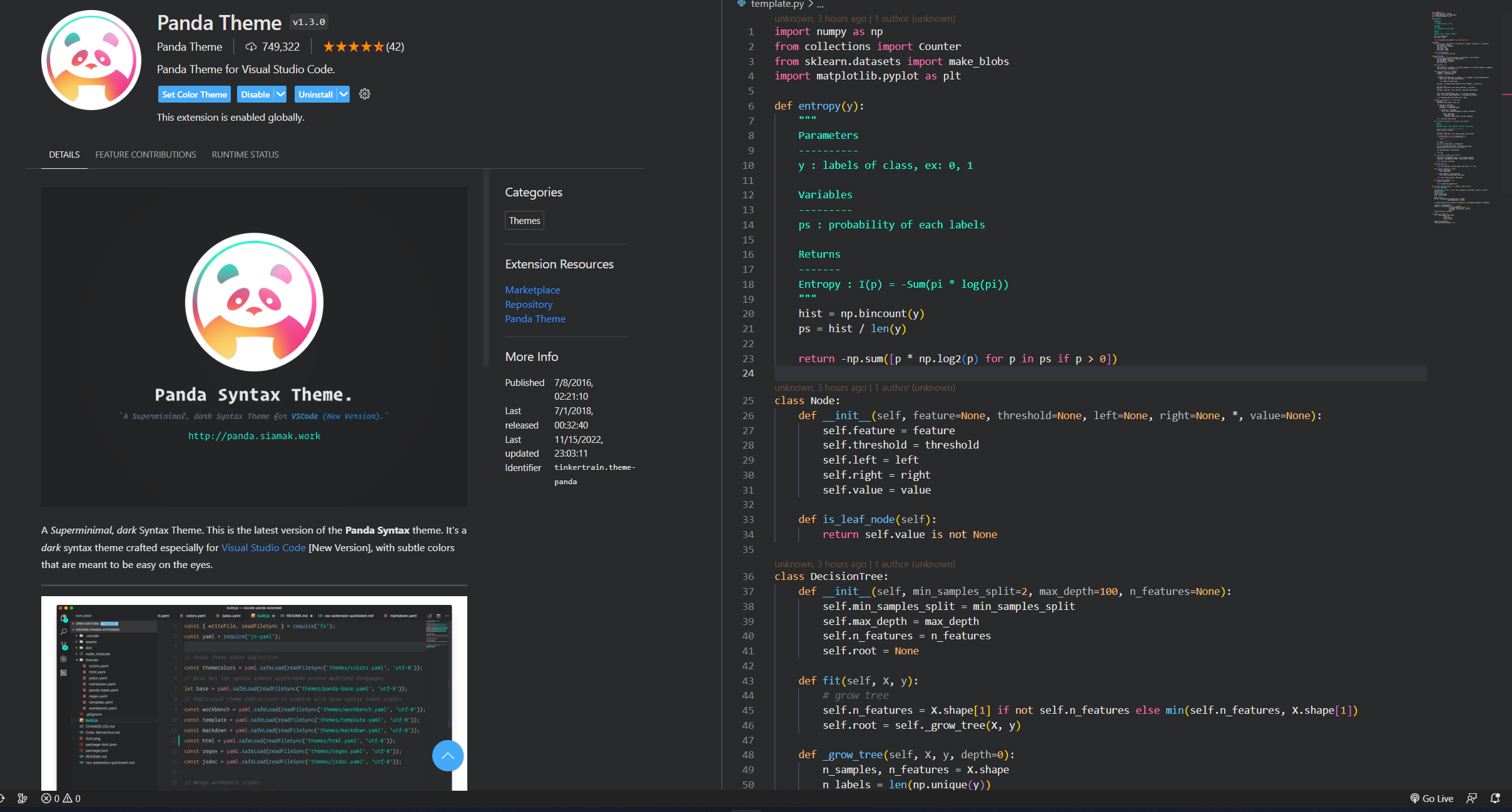Click the git graph icon in status bar

(23, 798)
